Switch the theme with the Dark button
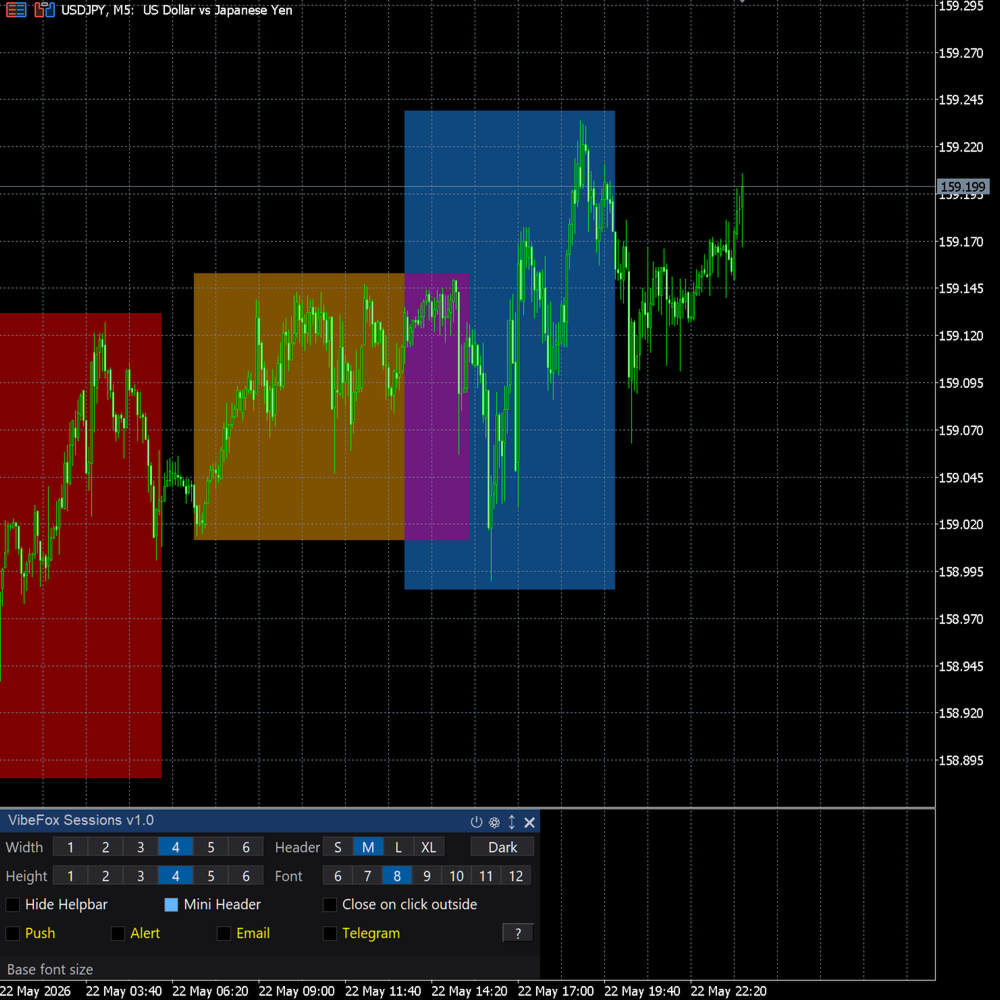Image resolution: width=1000 pixels, height=1000 pixels. [503, 847]
